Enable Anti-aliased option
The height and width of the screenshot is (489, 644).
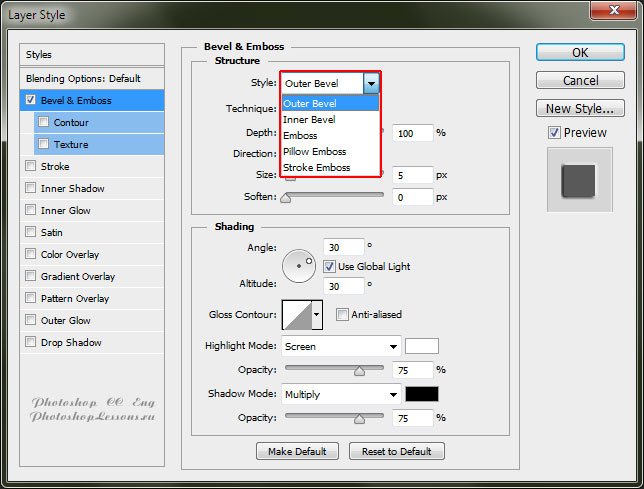click(x=342, y=314)
